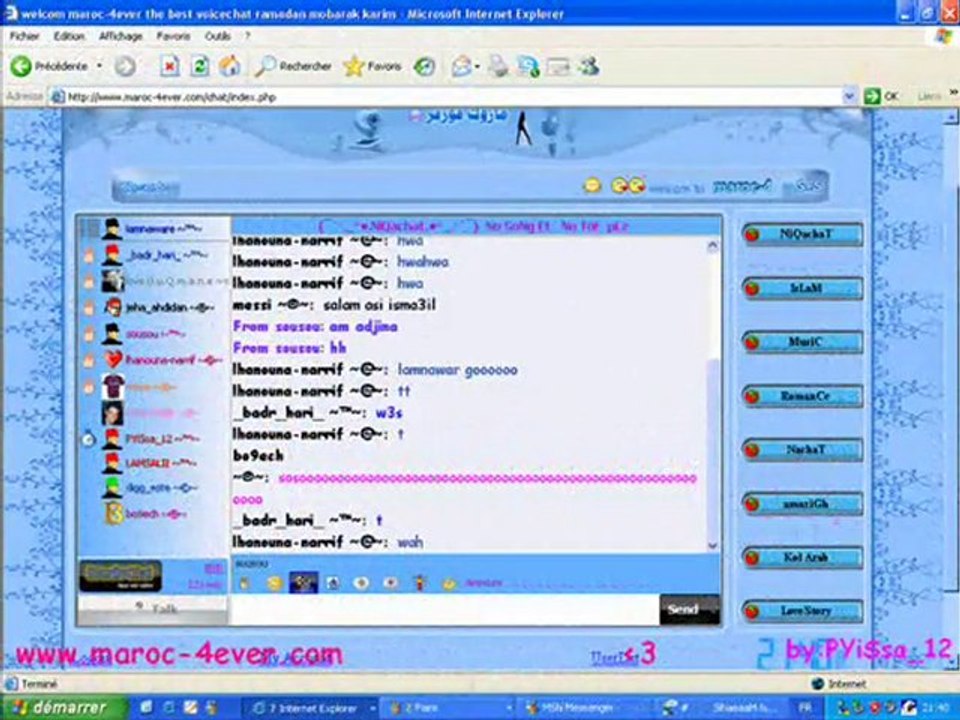Viewport: 960px width, 720px height.
Task: Join the amaziGh room
Action: click(803, 504)
